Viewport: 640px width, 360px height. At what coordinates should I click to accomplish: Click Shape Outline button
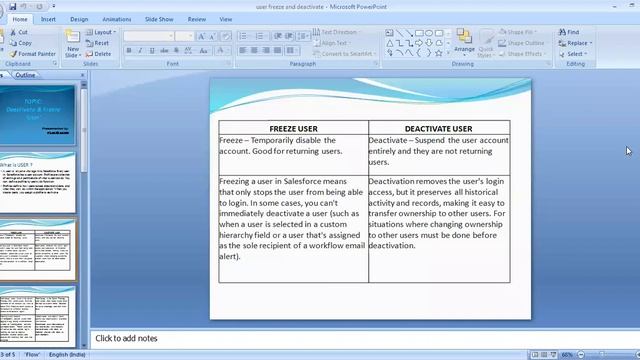[522, 43]
